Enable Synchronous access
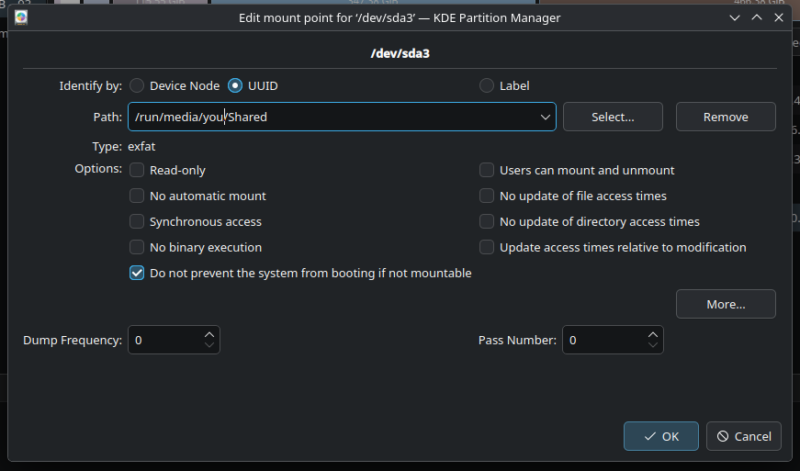This screenshot has width=800, height=471. [x=137, y=221]
